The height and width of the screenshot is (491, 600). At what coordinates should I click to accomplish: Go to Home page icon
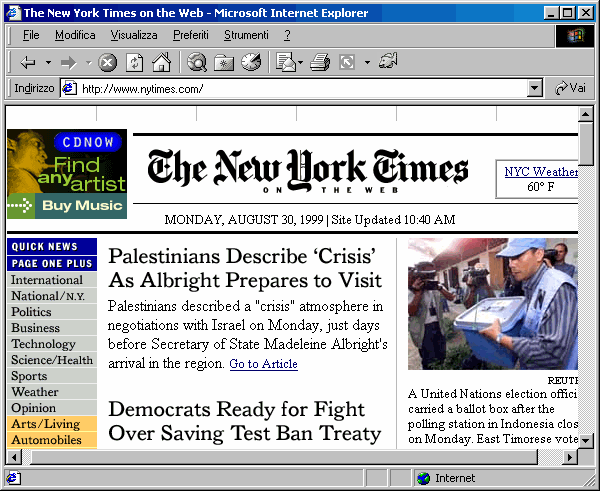tap(160, 62)
